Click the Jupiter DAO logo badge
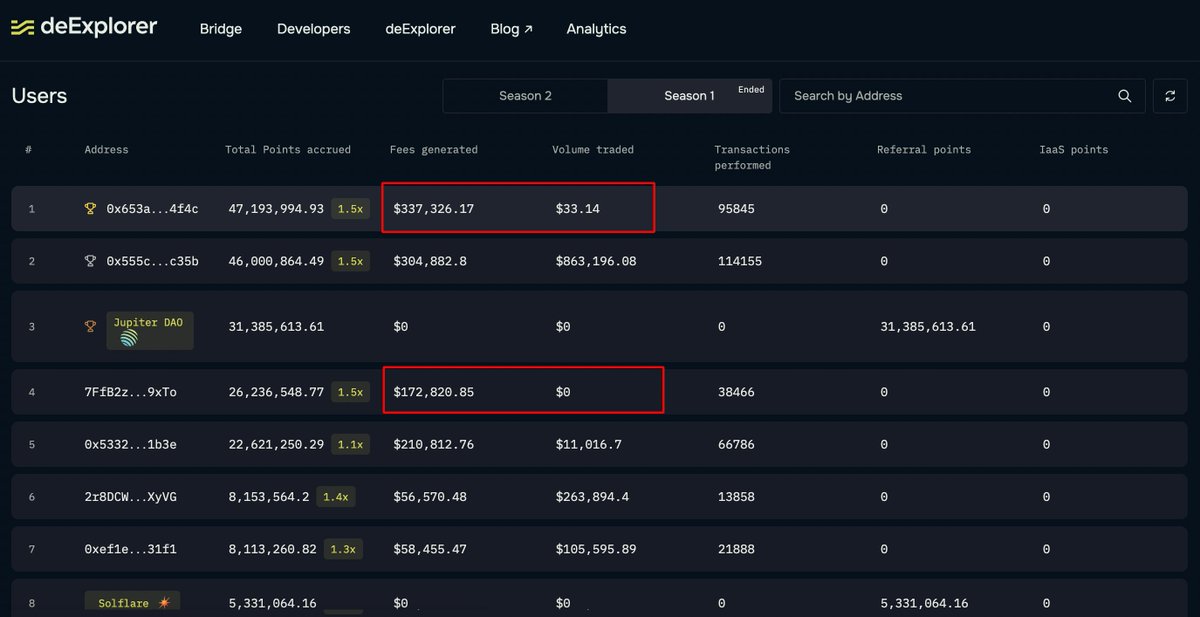The width and height of the screenshot is (1200, 617). pyautogui.click(x=150, y=330)
